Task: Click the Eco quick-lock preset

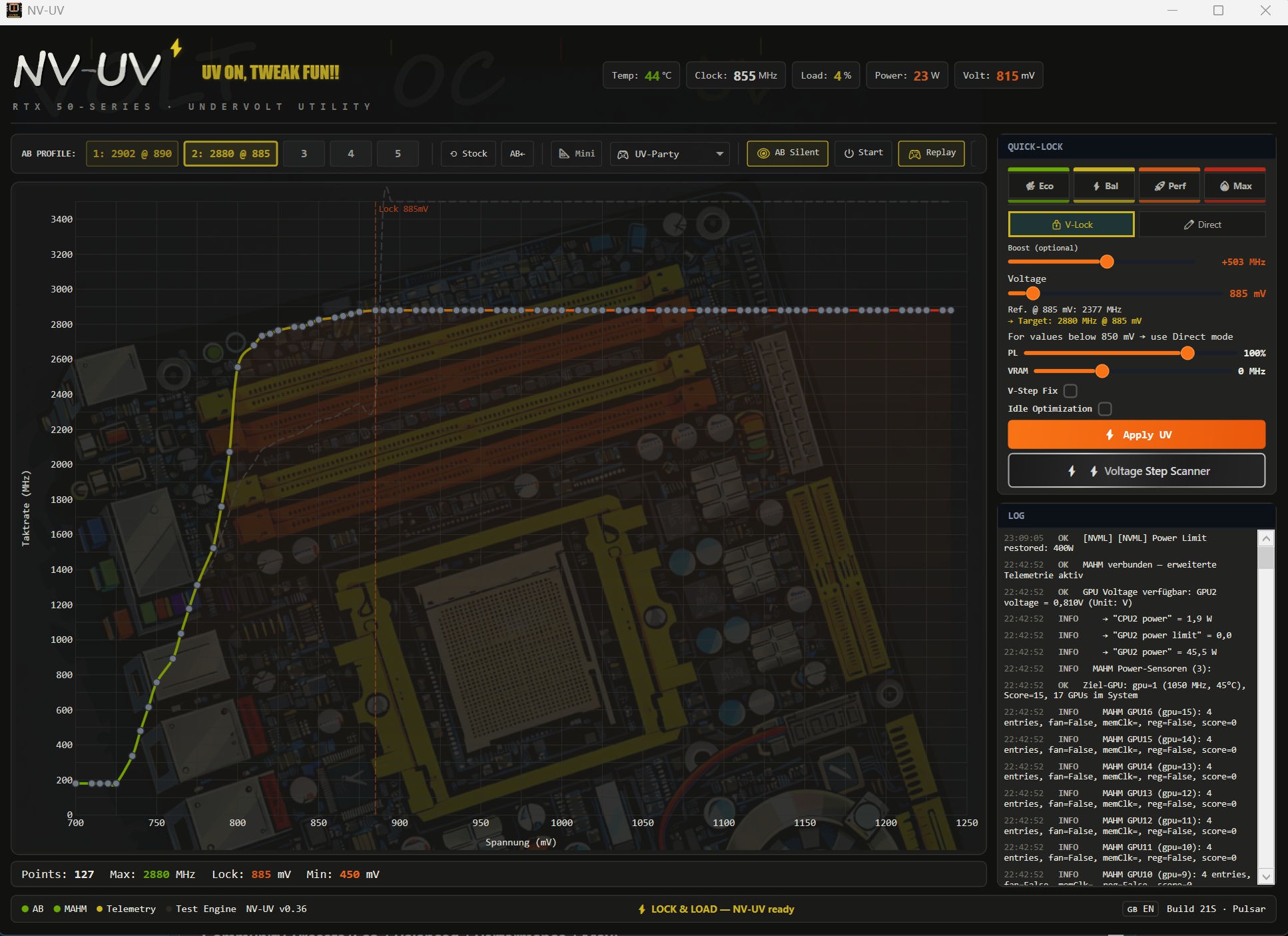Action: click(1038, 186)
